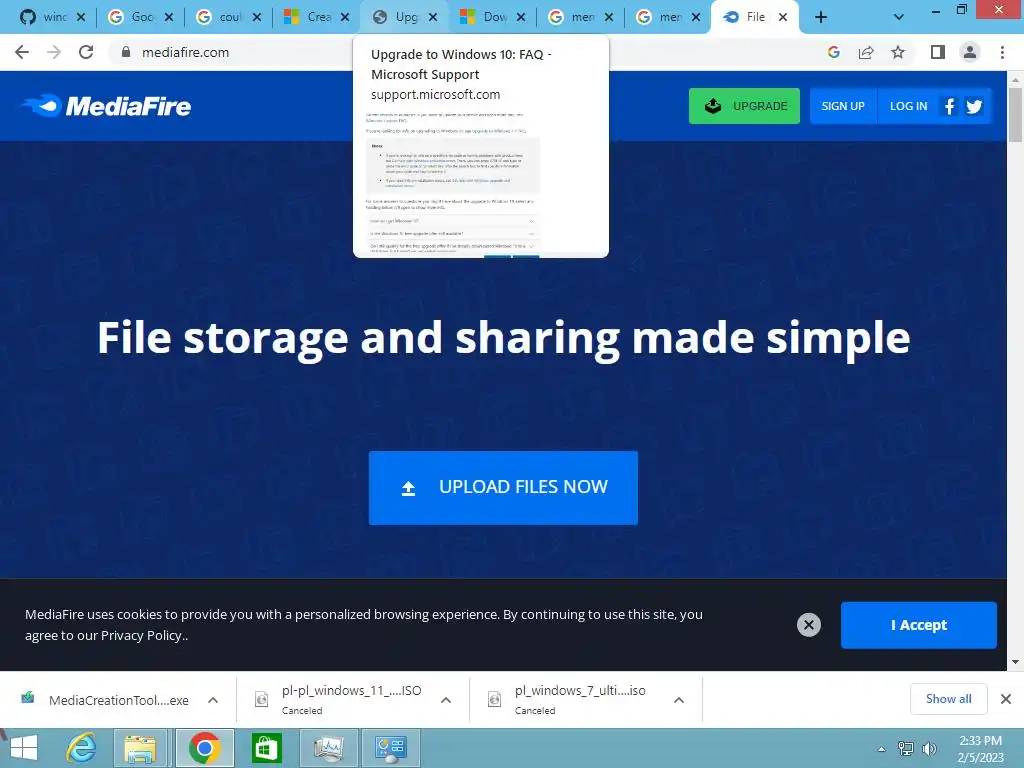
Task: Click the SIGN UP button
Action: [843, 106]
